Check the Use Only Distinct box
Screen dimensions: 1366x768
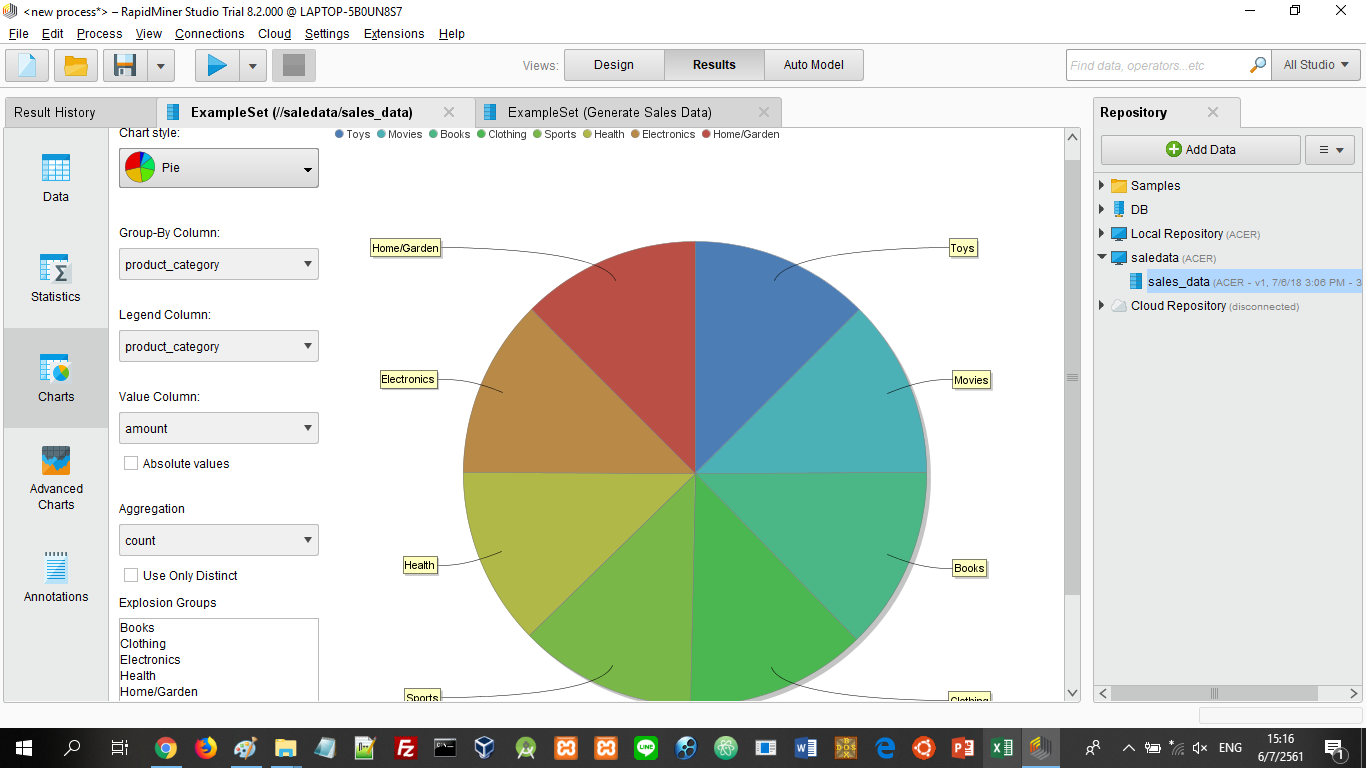(x=131, y=576)
